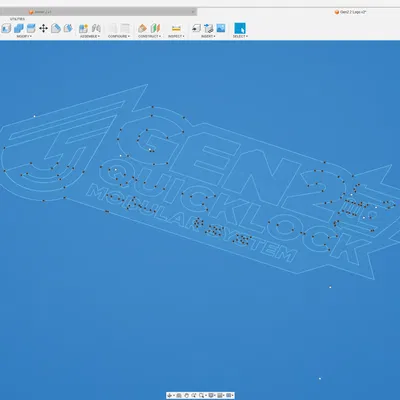Click the Orbit icon in navigation bar
Viewport: 400px width, 400px height.
[x=170, y=395]
